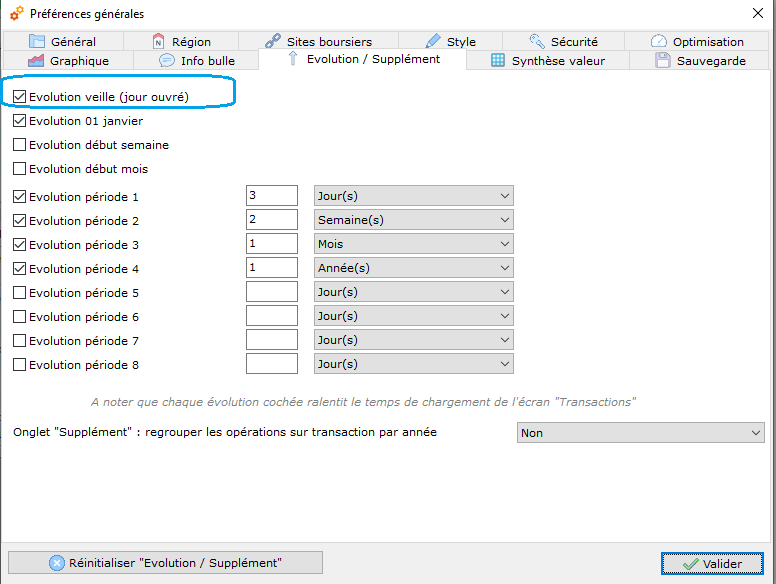Disable Evolution période 3
The width and height of the screenshot is (776, 584).
coord(19,244)
